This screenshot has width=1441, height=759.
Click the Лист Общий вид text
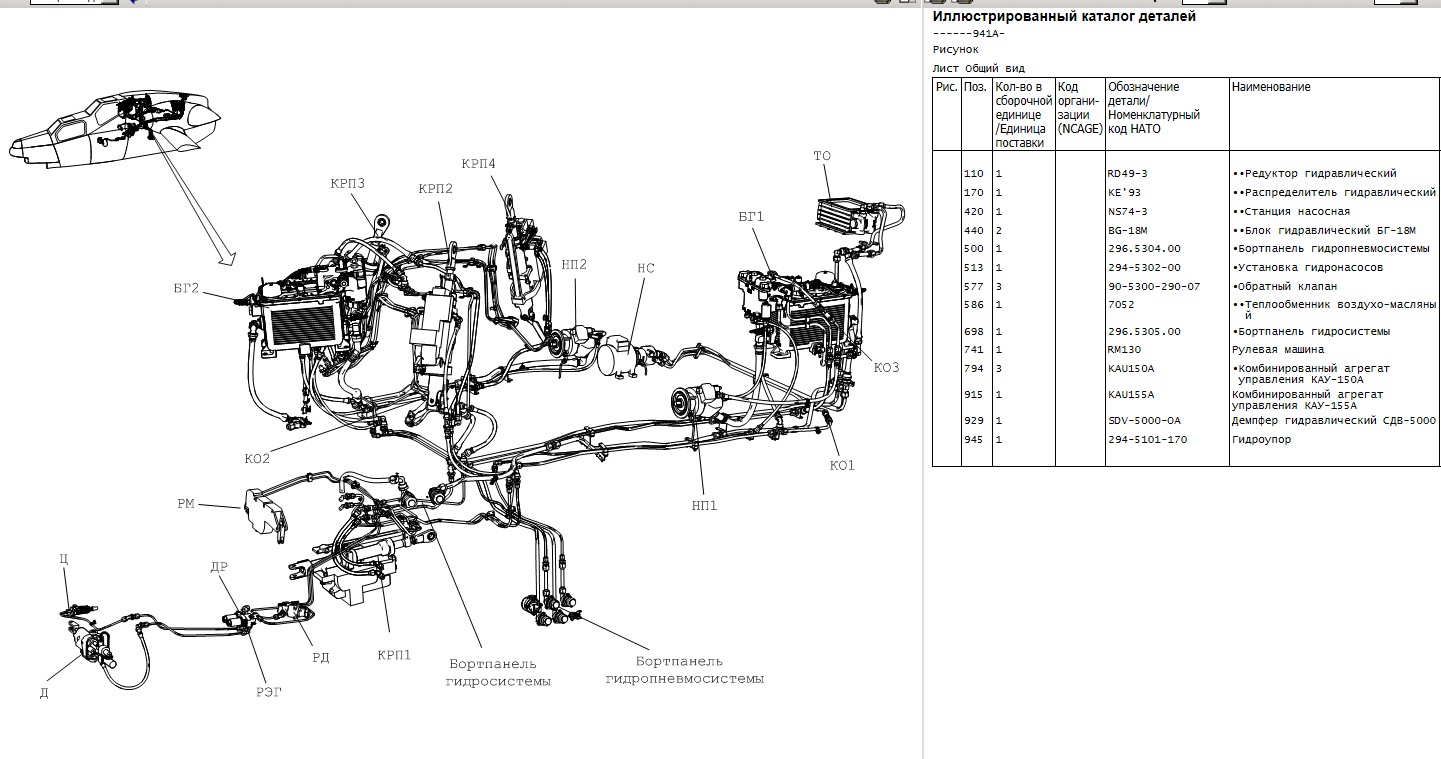978,68
